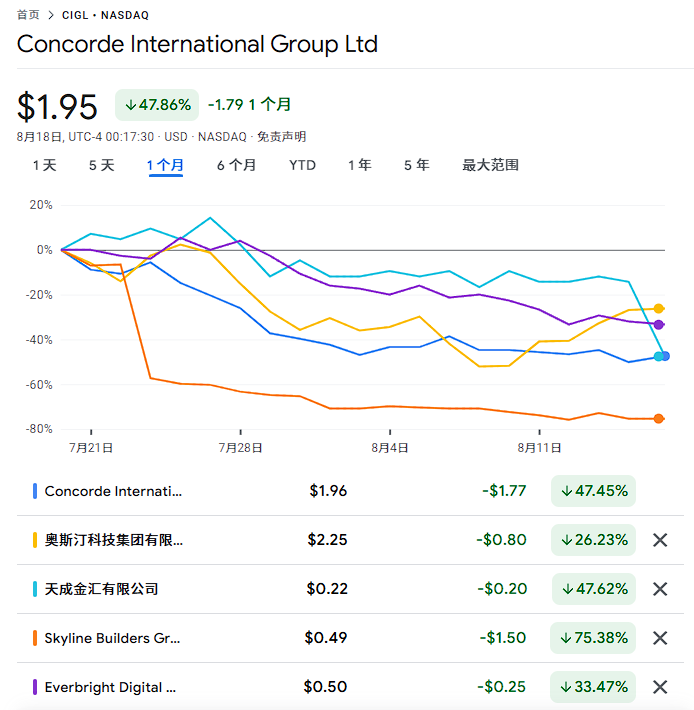Image resolution: width=694 pixels, height=710 pixels.
Task: Select the 5 天 time range tab
Action: [101, 165]
